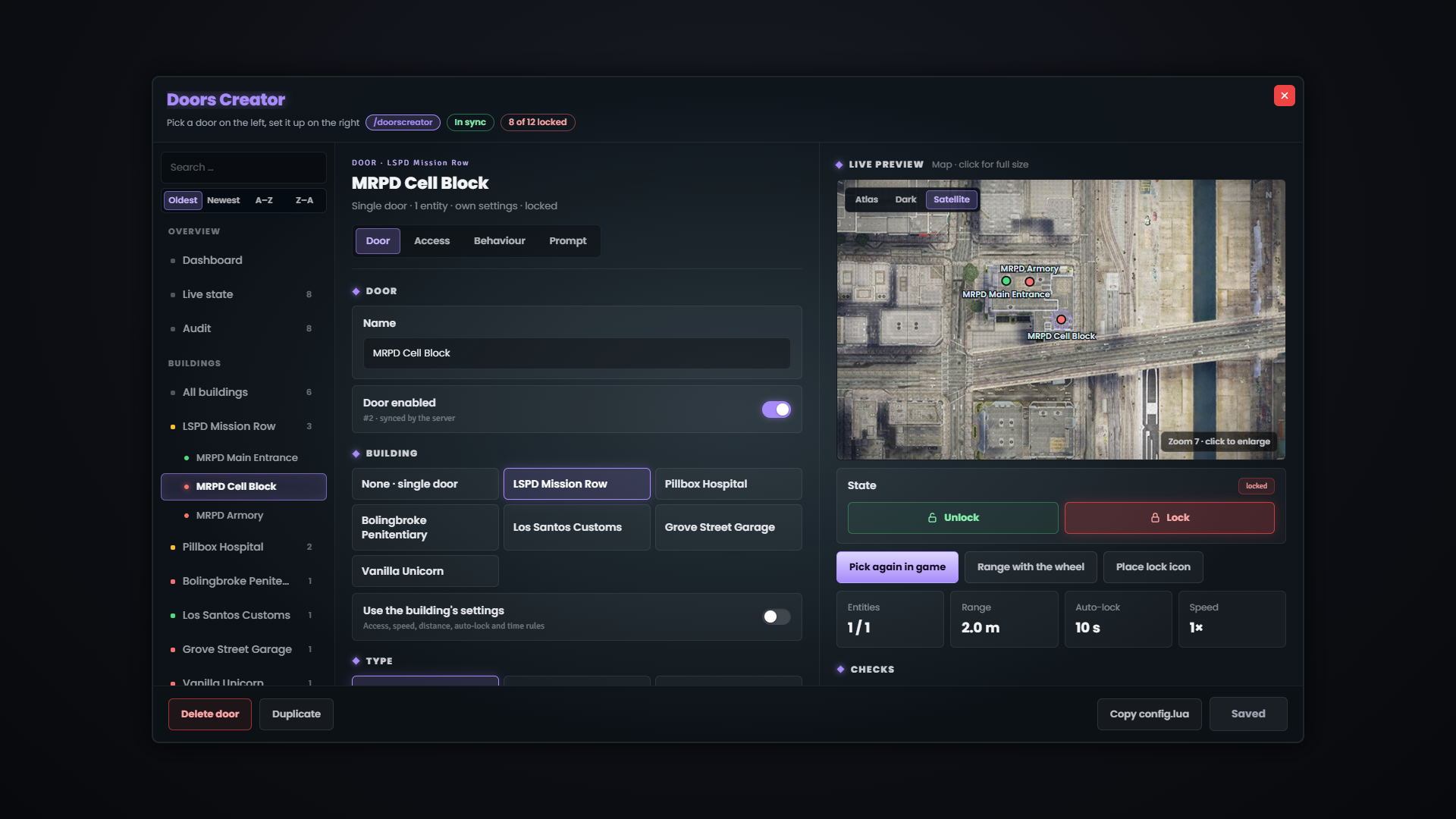Viewport: 1456px width, 819px height.
Task: Assign building Vanilla Unicorn option
Action: pyautogui.click(x=425, y=571)
